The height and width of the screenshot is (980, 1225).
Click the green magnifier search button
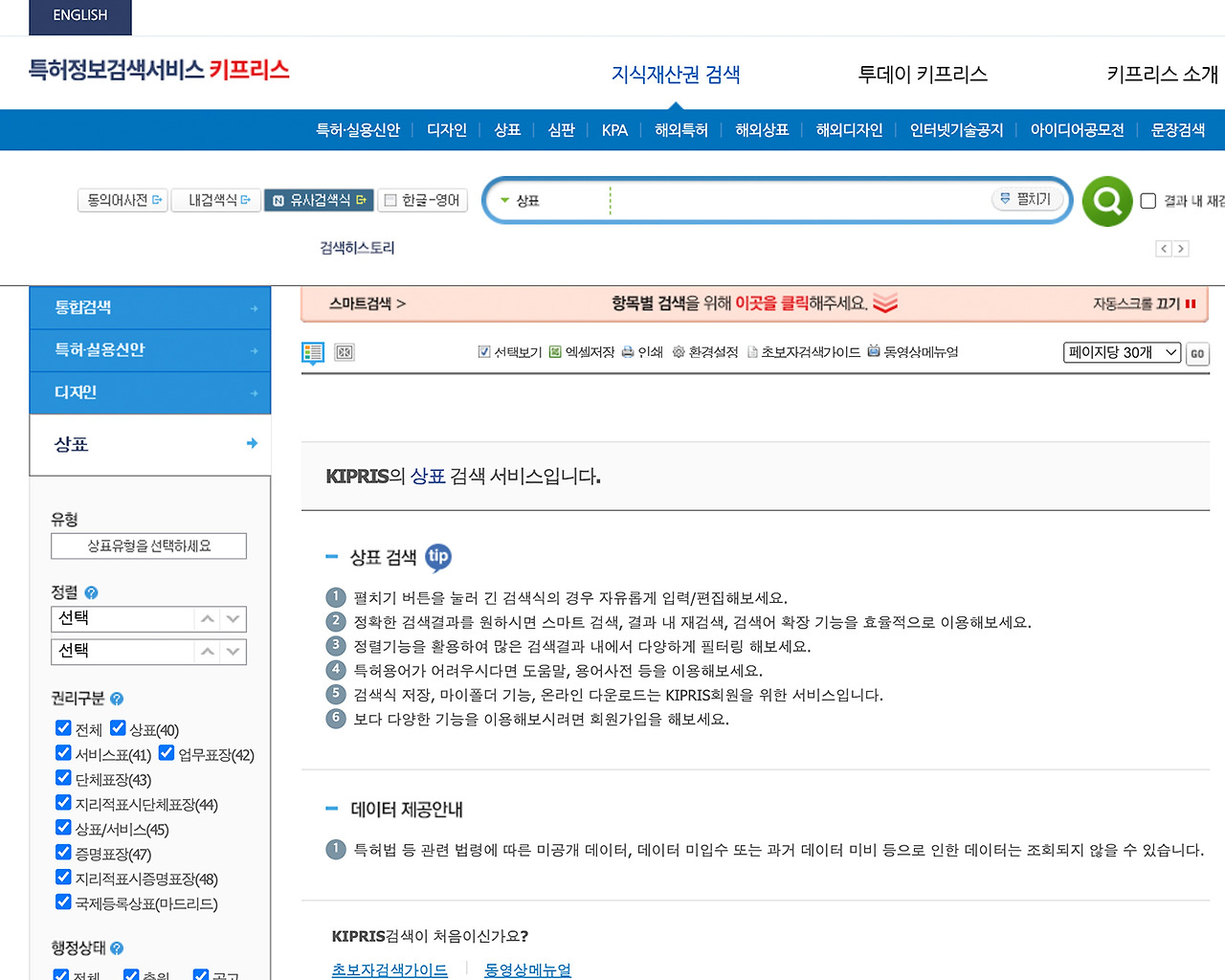pos(1107,201)
